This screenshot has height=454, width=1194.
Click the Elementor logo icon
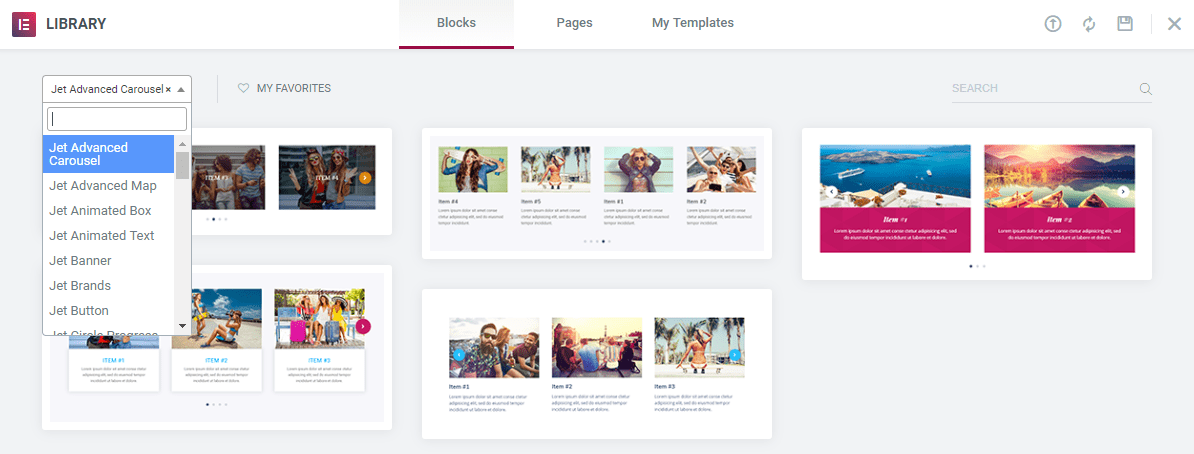24,23
